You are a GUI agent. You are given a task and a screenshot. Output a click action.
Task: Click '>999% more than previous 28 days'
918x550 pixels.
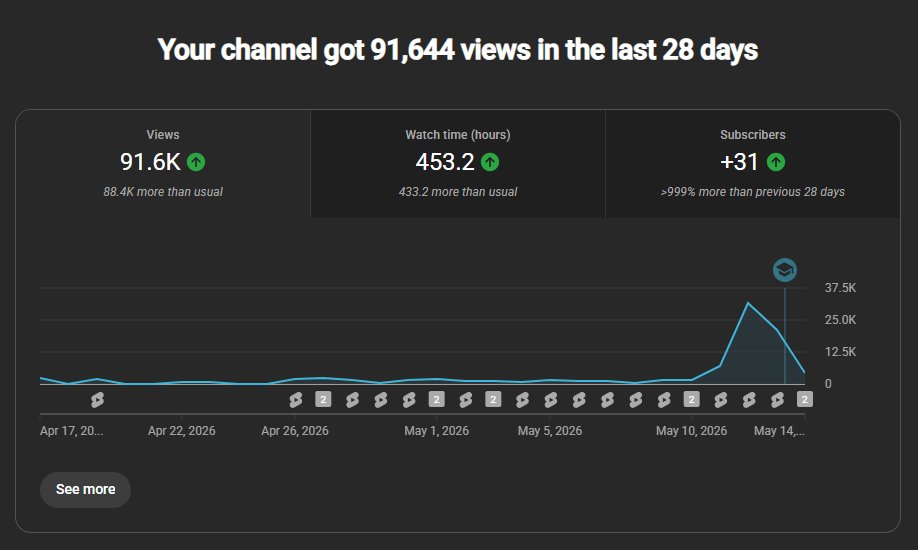tap(753, 192)
